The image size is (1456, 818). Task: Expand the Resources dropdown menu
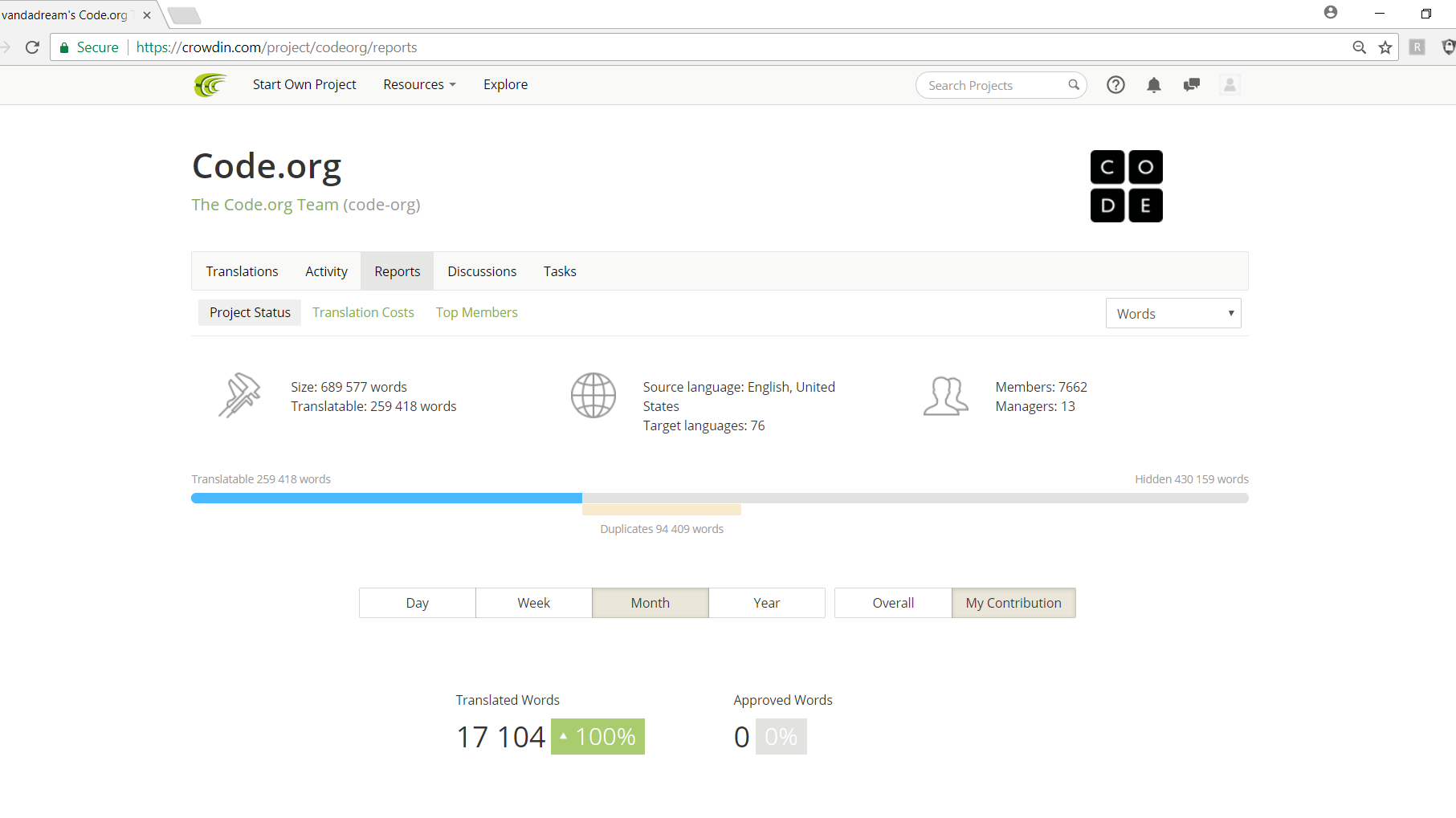coord(419,84)
